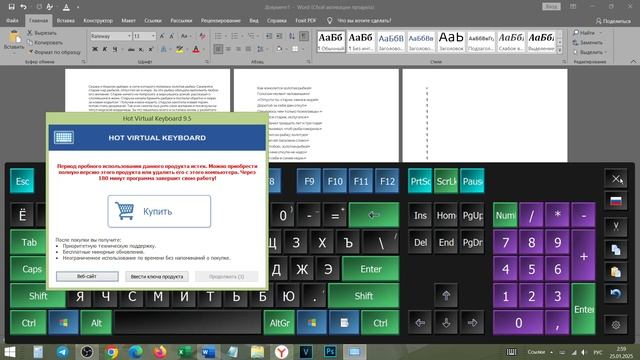640x360 pixels.
Task: Expand the Font group dialog launcher
Action: pyautogui.click(x=207, y=62)
